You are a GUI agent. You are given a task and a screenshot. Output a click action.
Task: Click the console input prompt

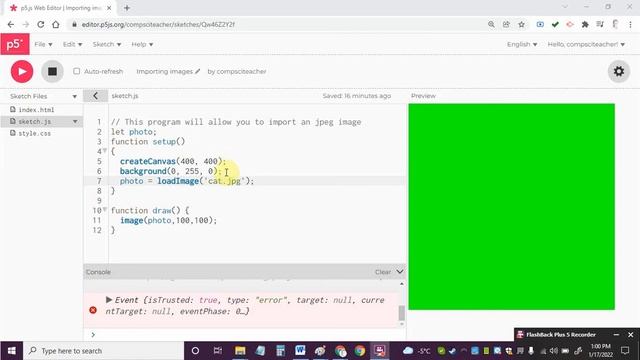coord(245,335)
